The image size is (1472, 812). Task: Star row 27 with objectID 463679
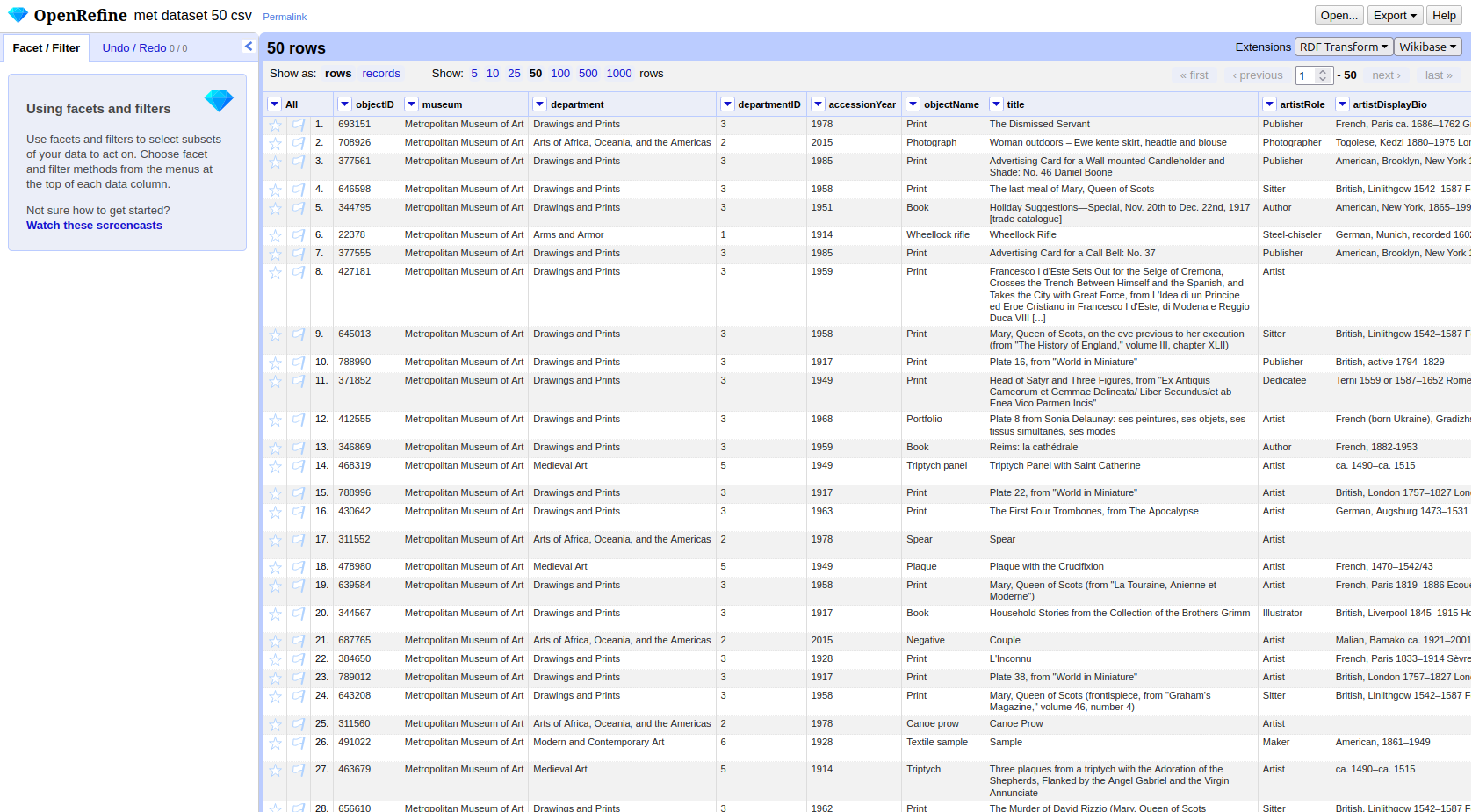tap(276, 770)
